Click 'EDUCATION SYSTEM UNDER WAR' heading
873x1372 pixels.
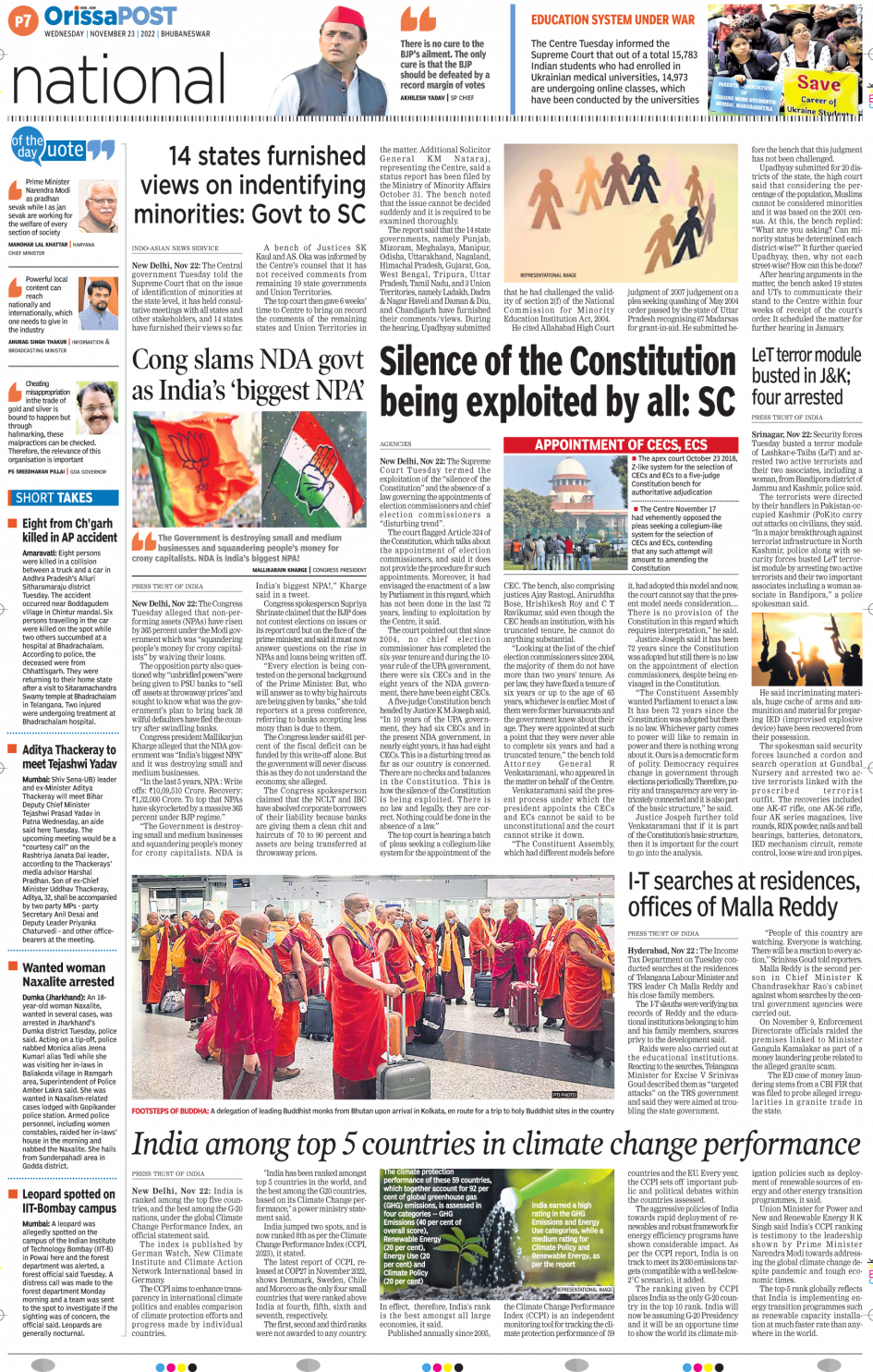point(612,19)
